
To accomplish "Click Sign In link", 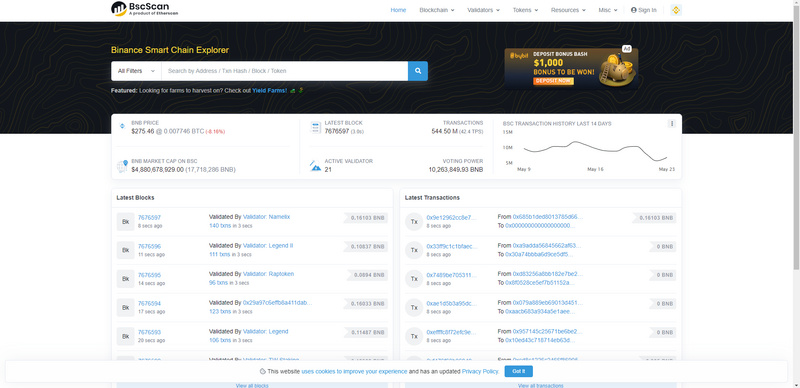I will pos(644,10).
